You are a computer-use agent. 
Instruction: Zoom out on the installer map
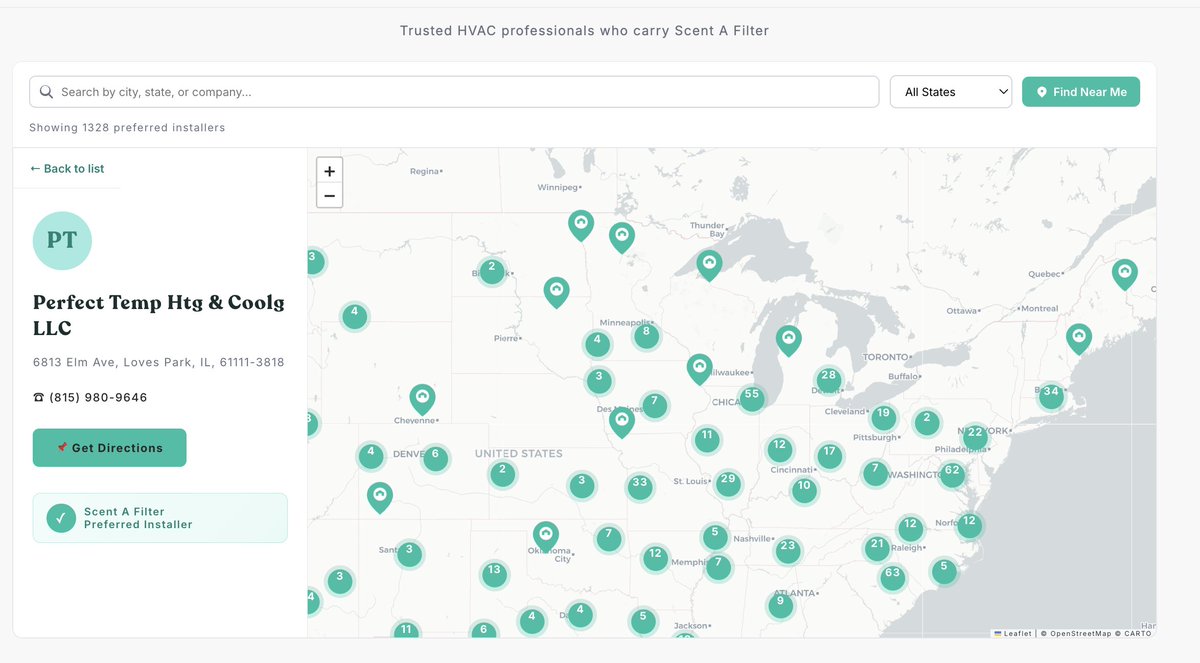point(329,195)
